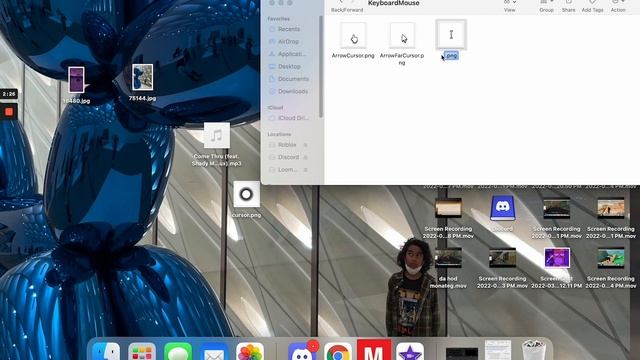Click the 75144.jpg filename label

pyautogui.click(x=142, y=98)
